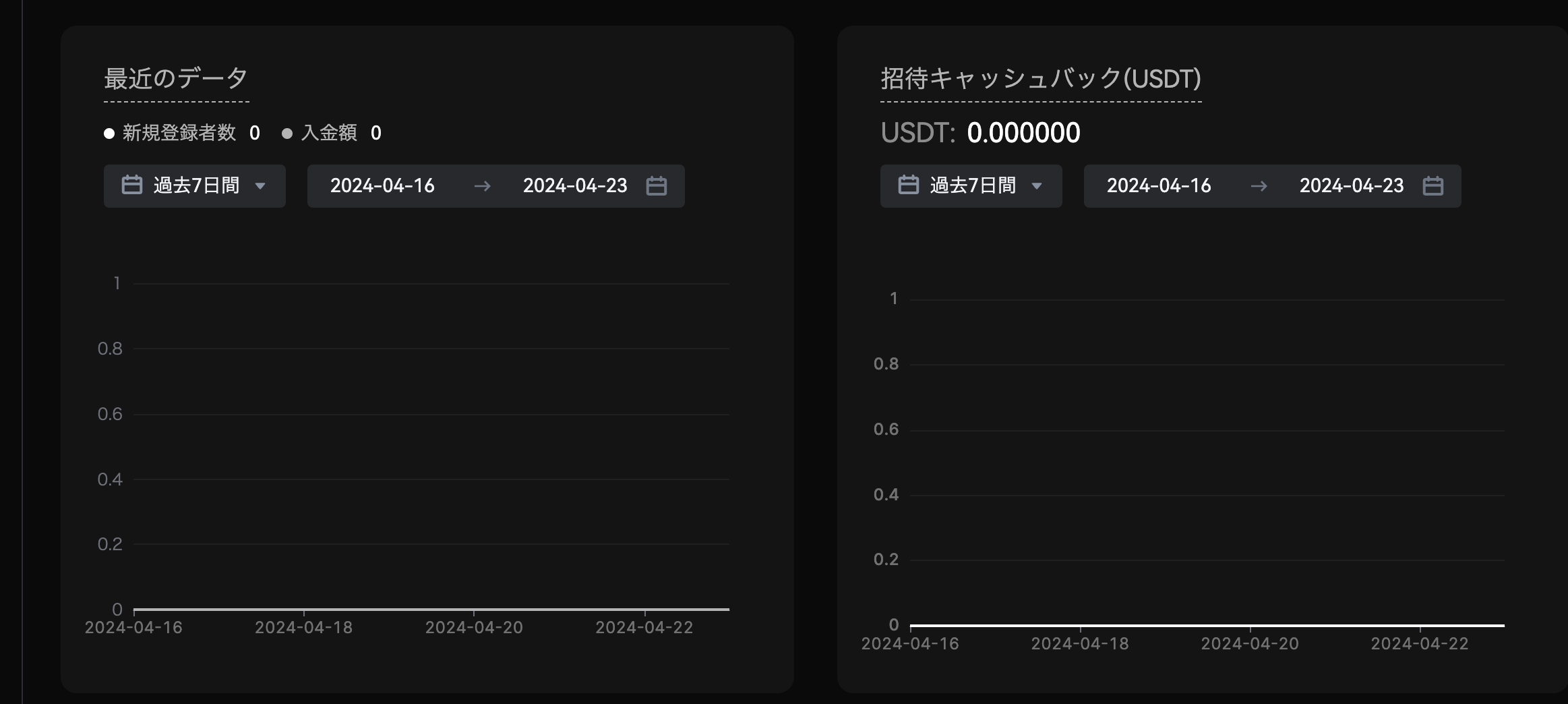Click arrow icon between dates in 招待キャッシュバック panel
This screenshot has width=1568, height=704.
[1259, 186]
